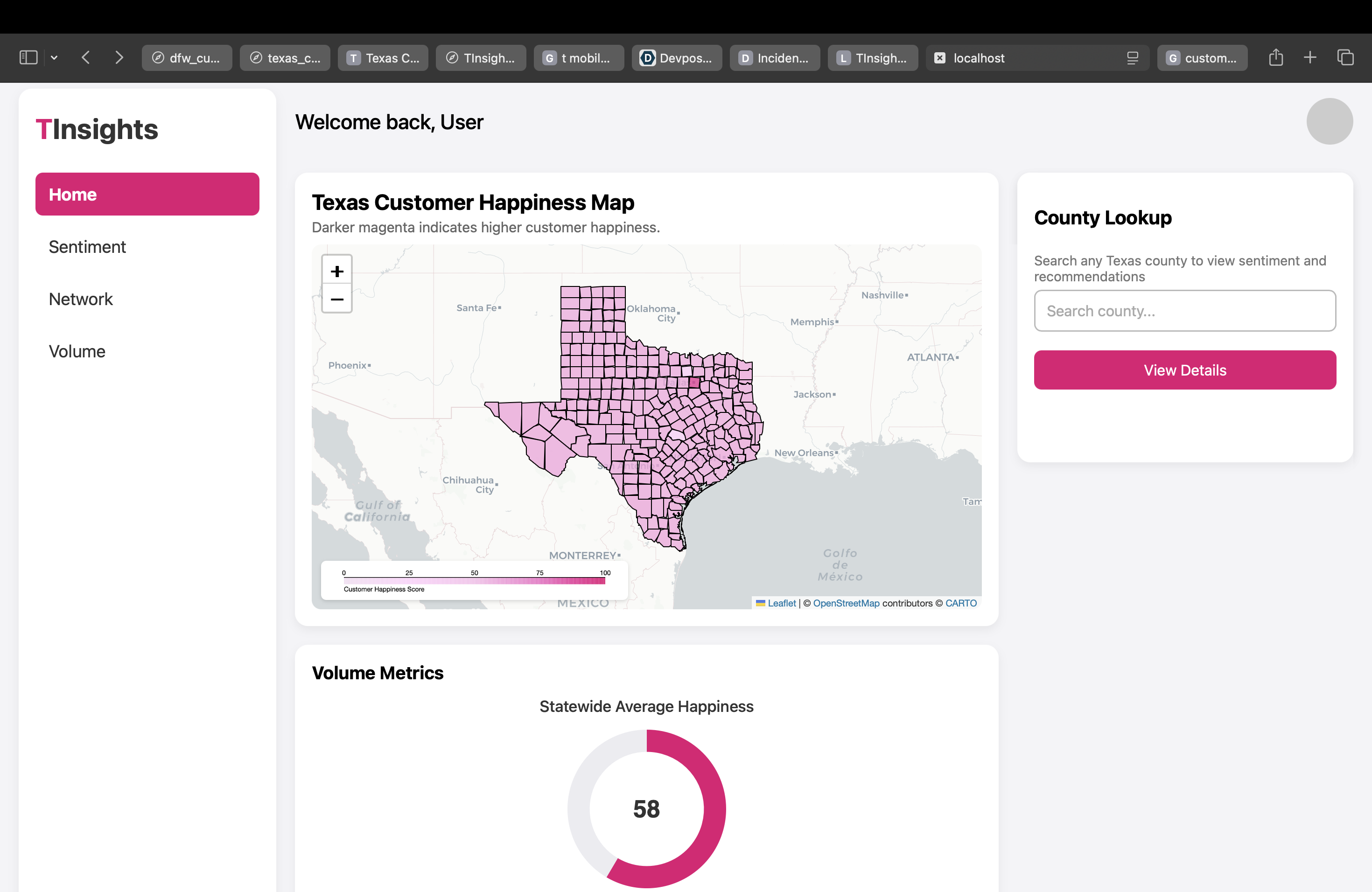The image size is (1372, 892).
Task: Click the map zoom out minus button
Action: pyautogui.click(x=336, y=299)
